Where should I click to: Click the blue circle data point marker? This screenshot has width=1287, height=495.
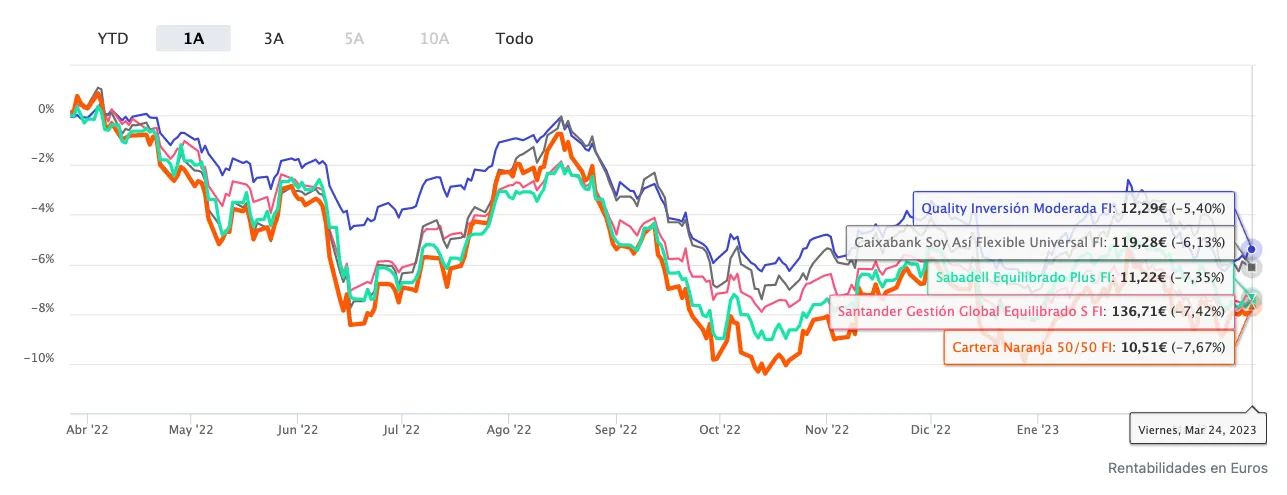tap(1252, 249)
